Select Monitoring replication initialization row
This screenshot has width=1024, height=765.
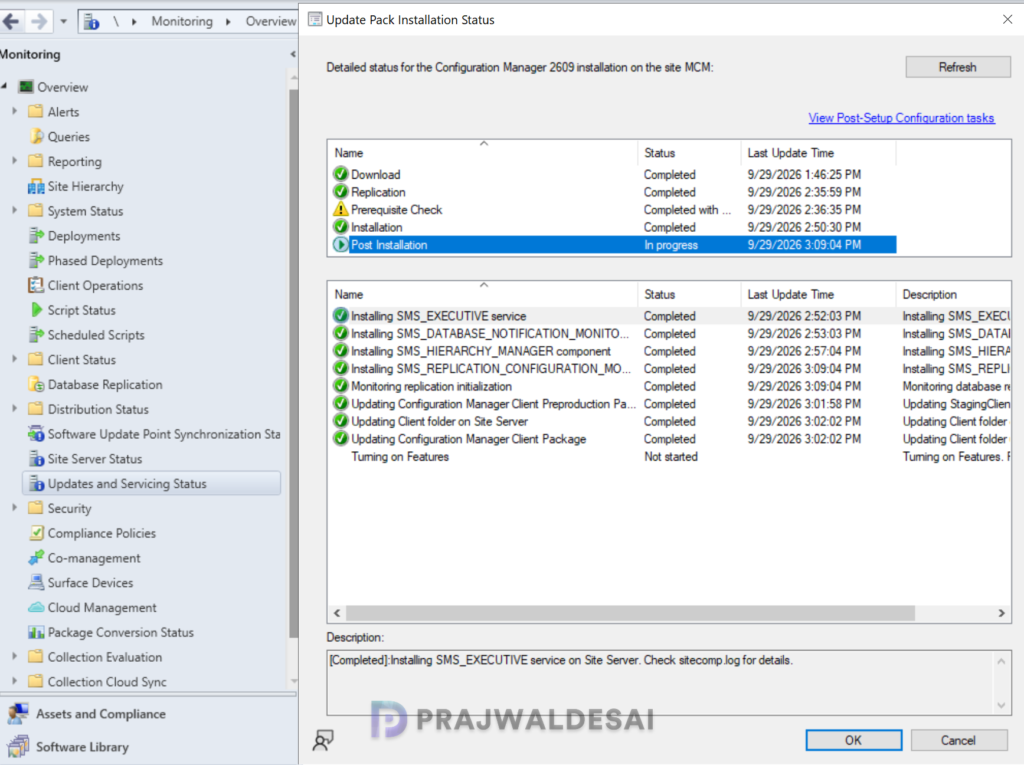[670, 386]
